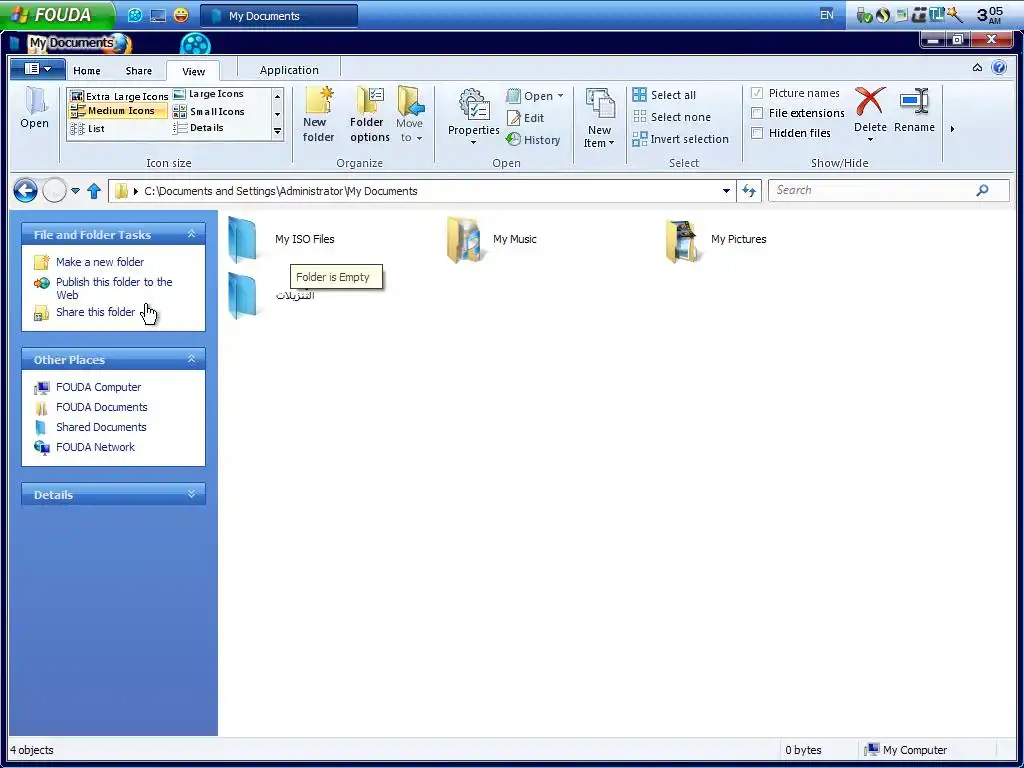Select Small Icons view

[209, 112]
